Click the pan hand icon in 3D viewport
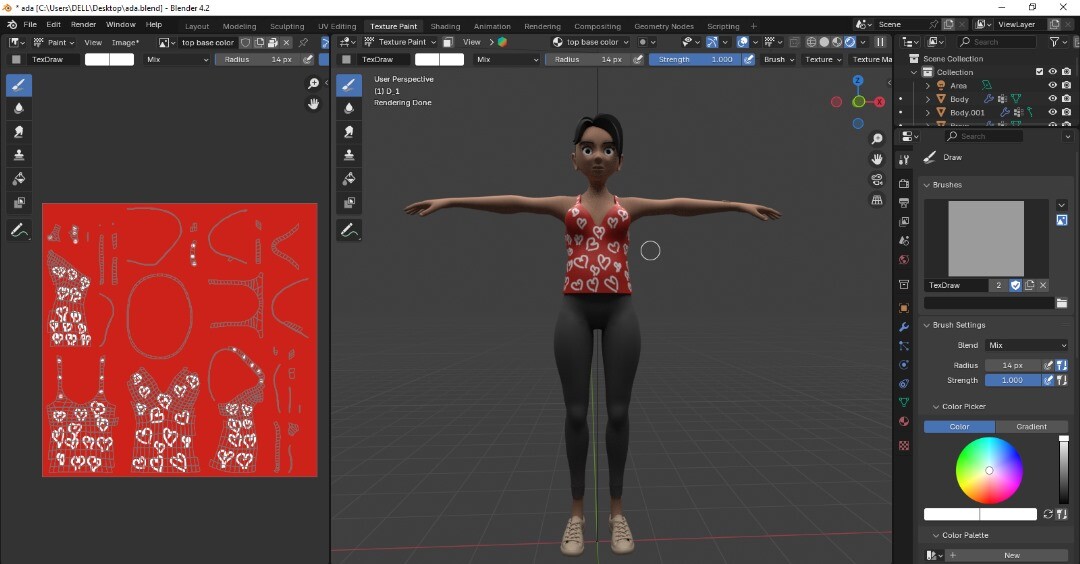 coord(877,159)
